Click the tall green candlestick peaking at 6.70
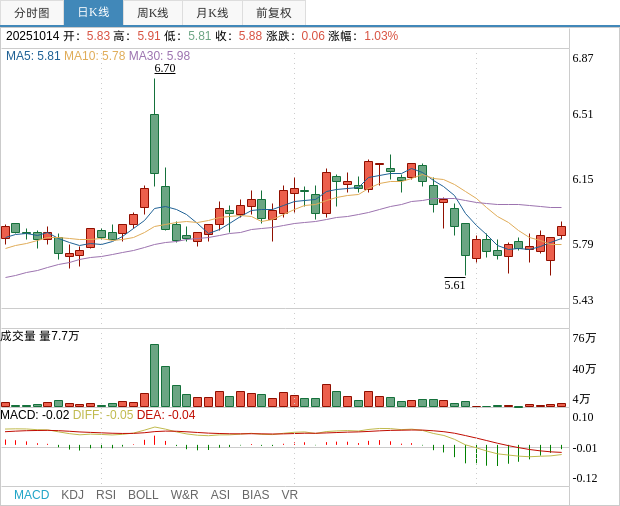The width and height of the screenshot is (620, 506). tap(155, 144)
